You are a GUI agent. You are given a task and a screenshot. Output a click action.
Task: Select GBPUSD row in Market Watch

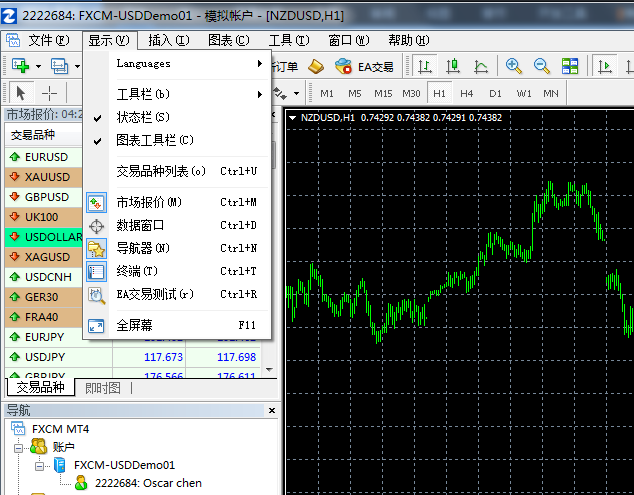tap(44, 197)
